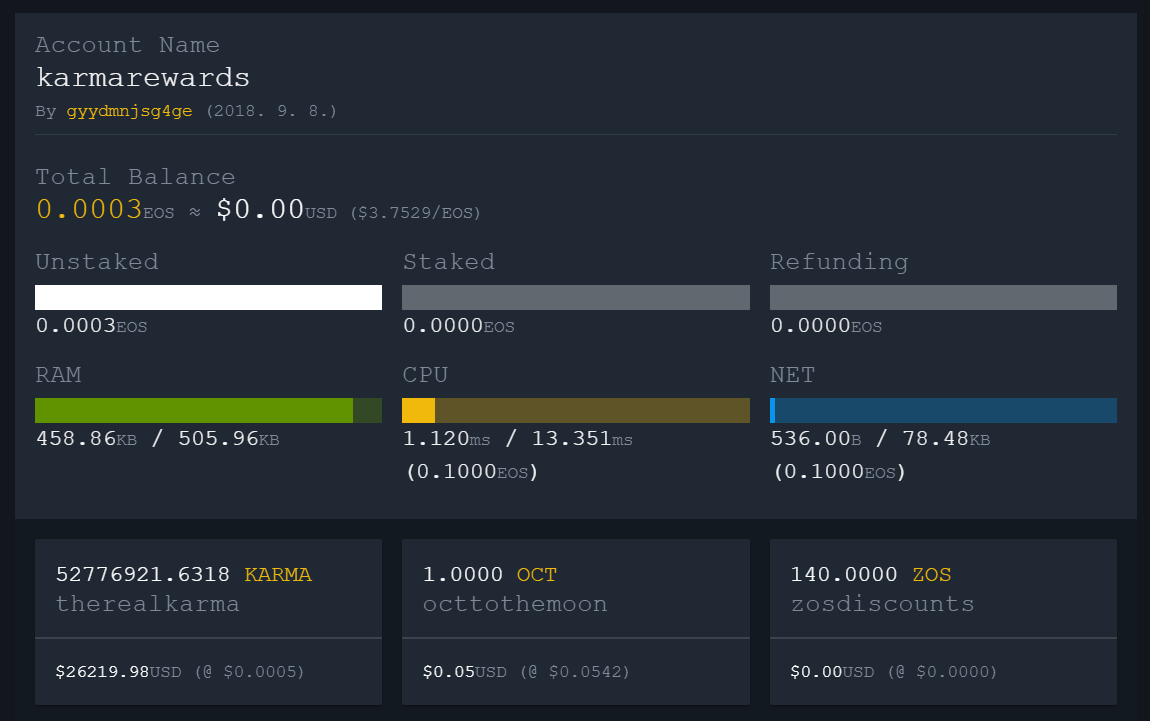
Task: Open octtothemoon contract name
Action: 515,604
